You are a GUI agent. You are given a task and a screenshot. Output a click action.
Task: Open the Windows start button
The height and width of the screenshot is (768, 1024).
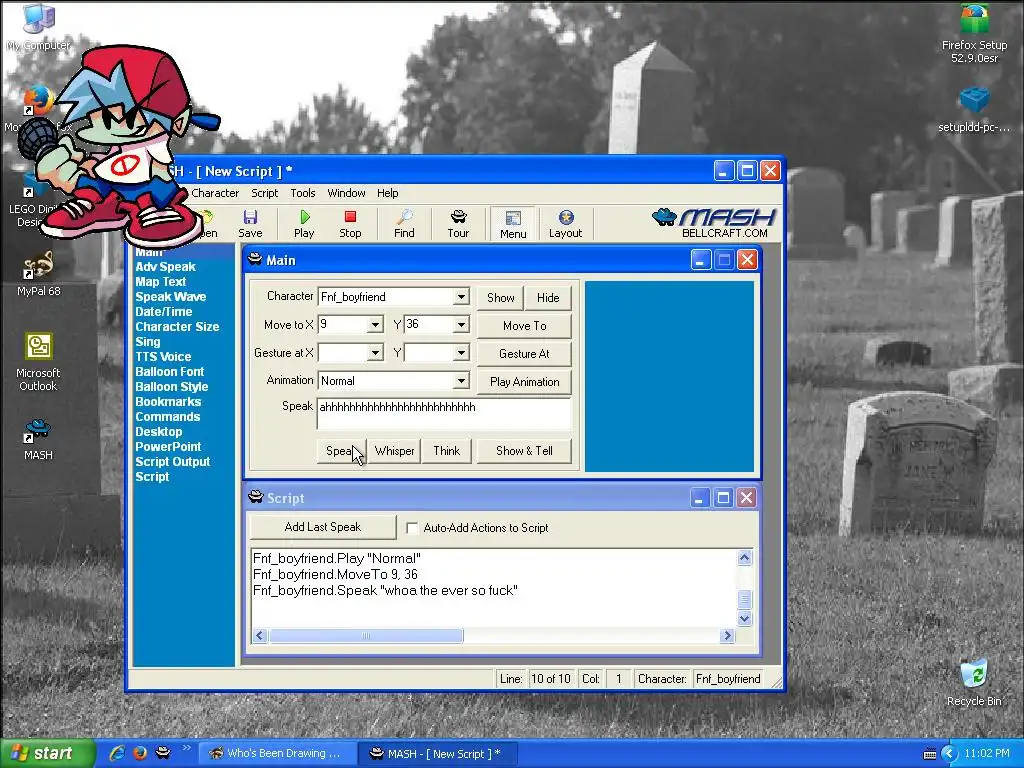tap(48, 754)
